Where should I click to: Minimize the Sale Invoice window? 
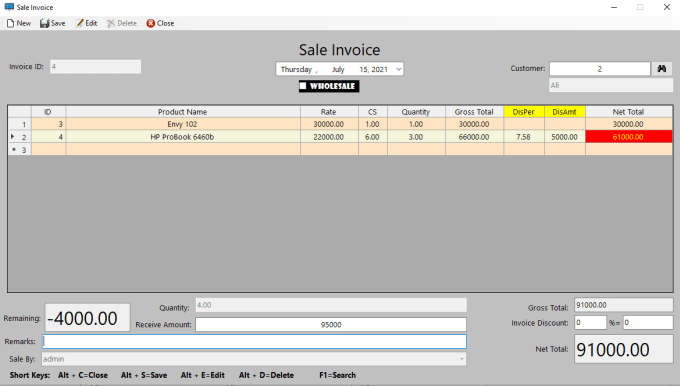tap(614, 7)
